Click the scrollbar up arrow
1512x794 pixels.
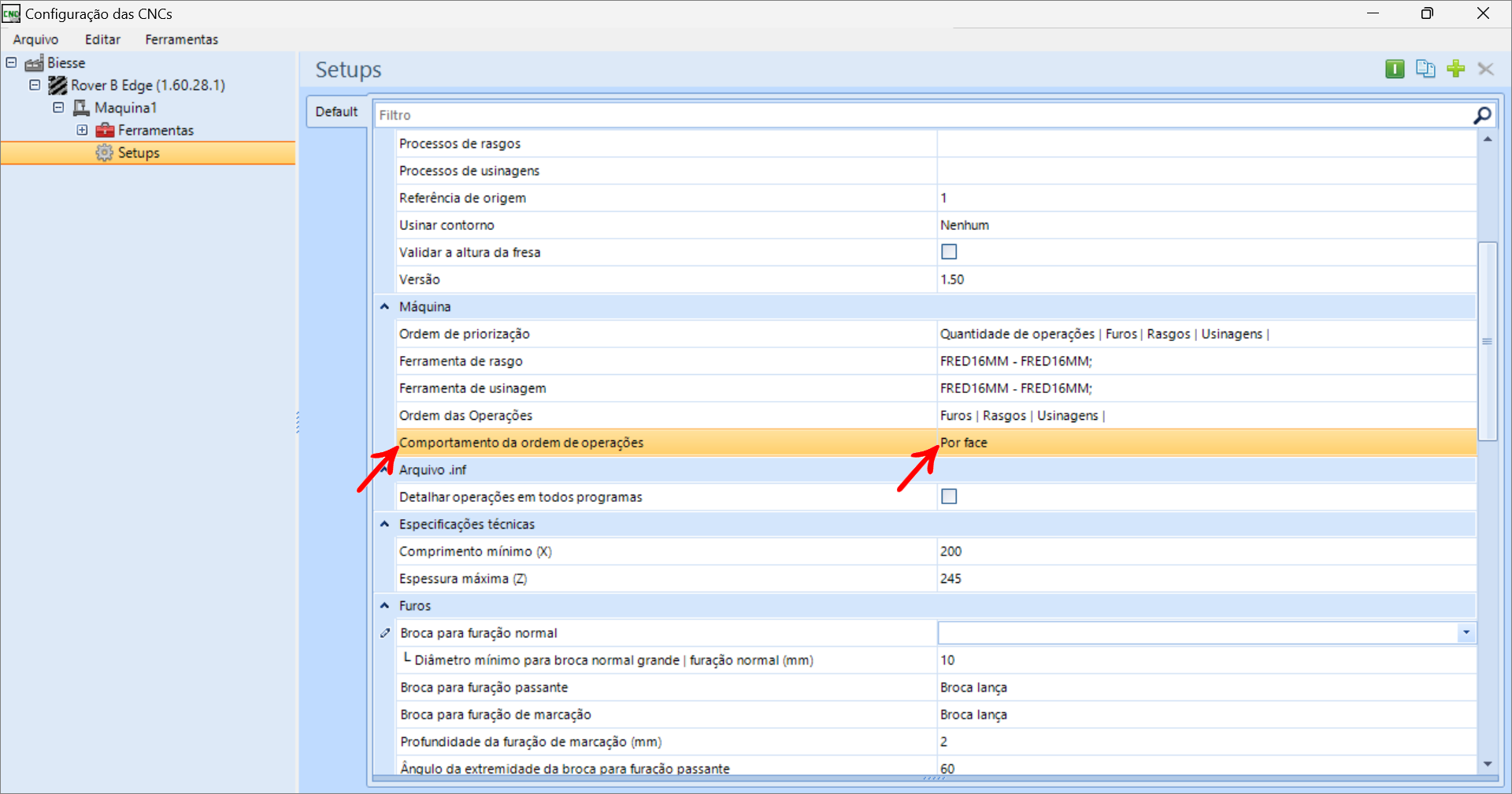[1488, 139]
